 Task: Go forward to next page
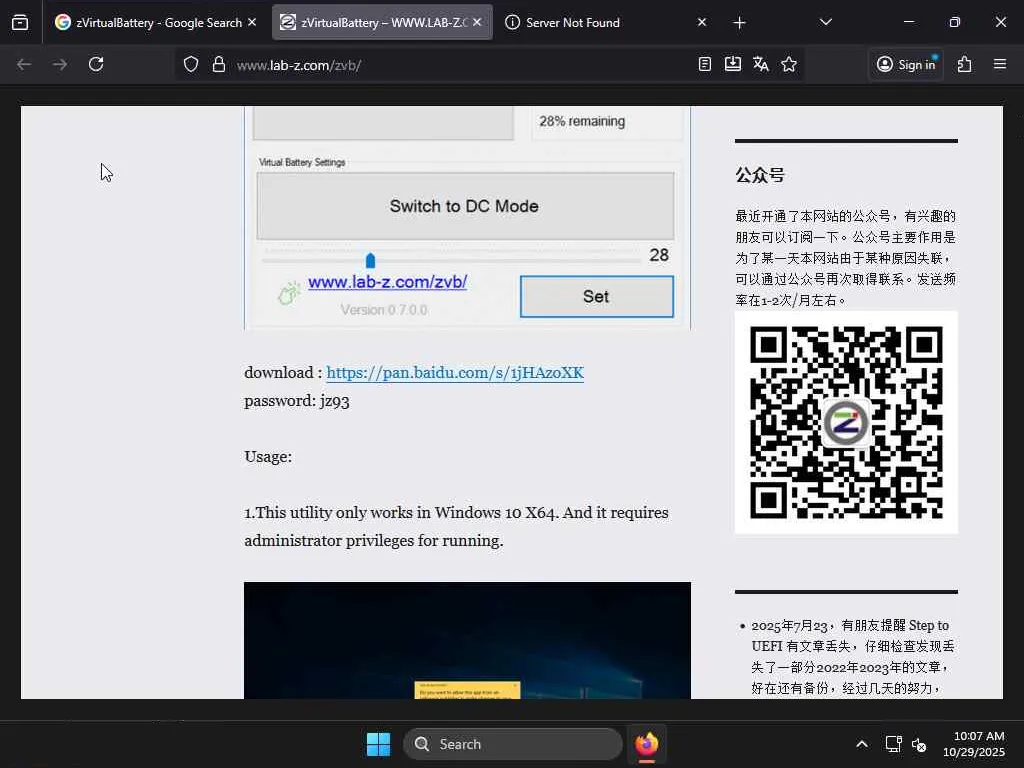(60, 65)
